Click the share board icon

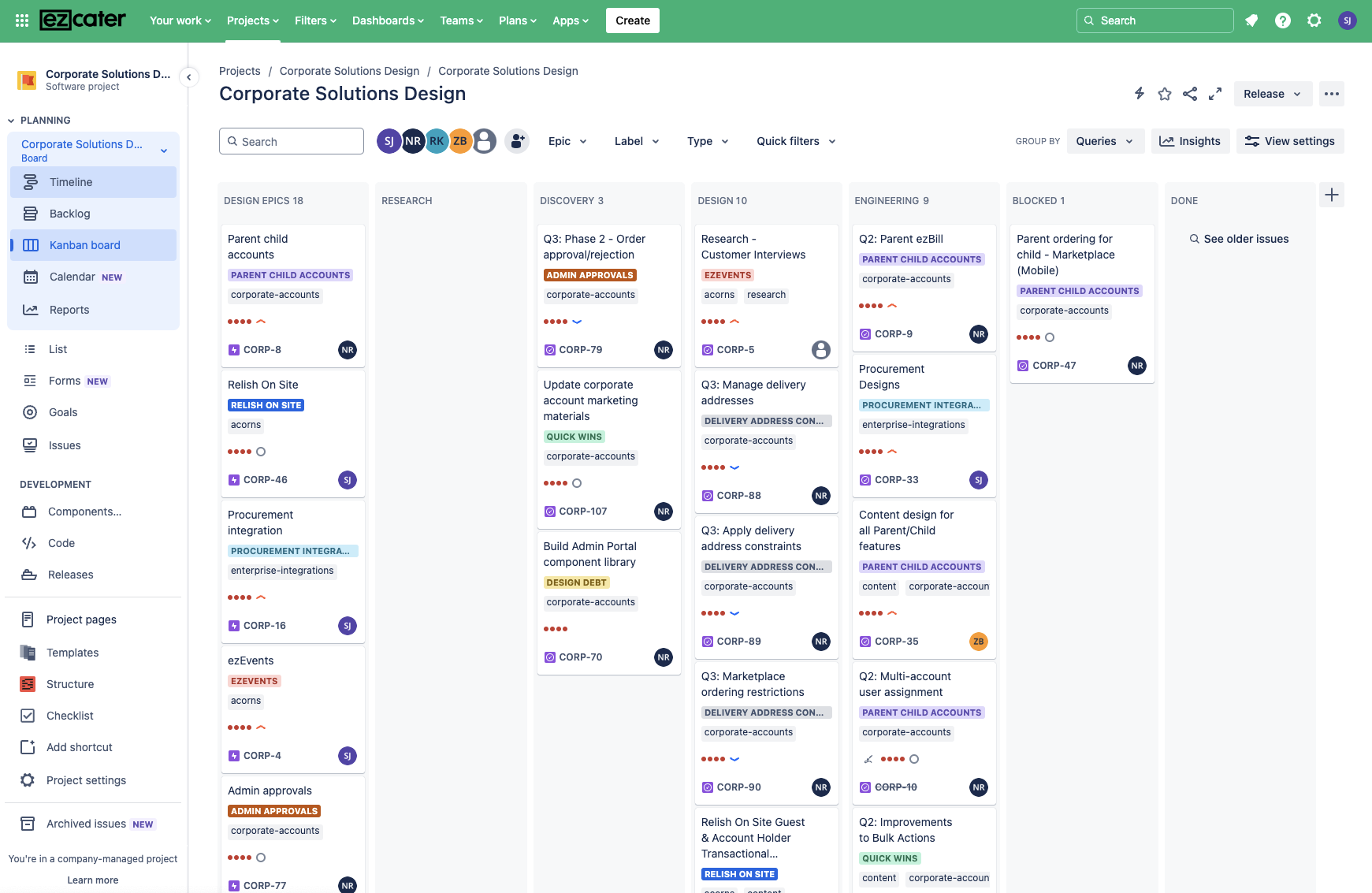coord(1190,94)
